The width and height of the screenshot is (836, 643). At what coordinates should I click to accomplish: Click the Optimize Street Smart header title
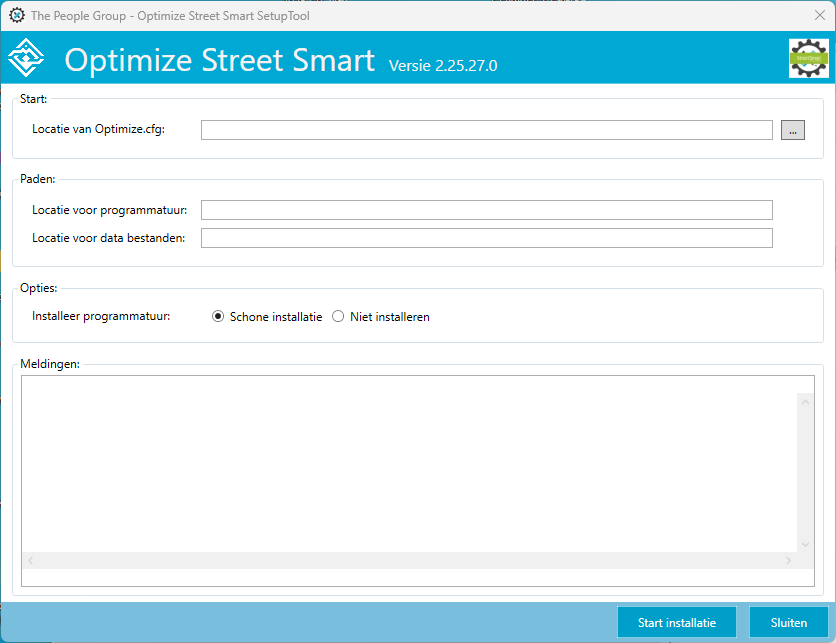220,60
